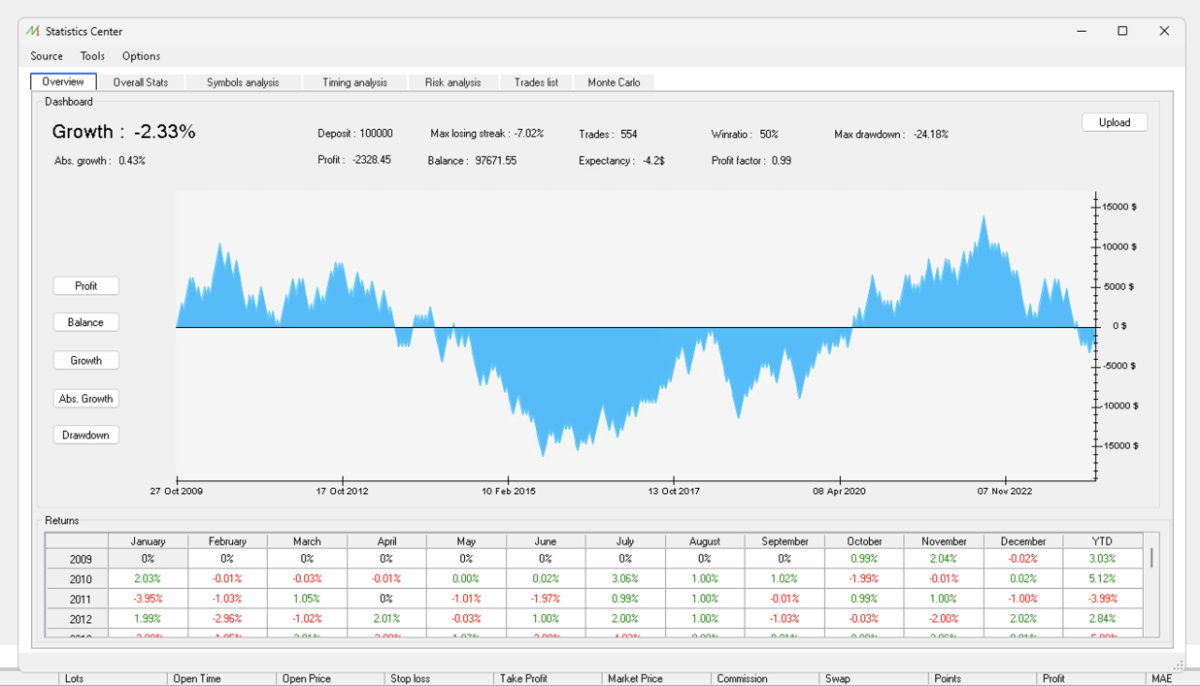Open the Trades list tab

pyautogui.click(x=536, y=82)
